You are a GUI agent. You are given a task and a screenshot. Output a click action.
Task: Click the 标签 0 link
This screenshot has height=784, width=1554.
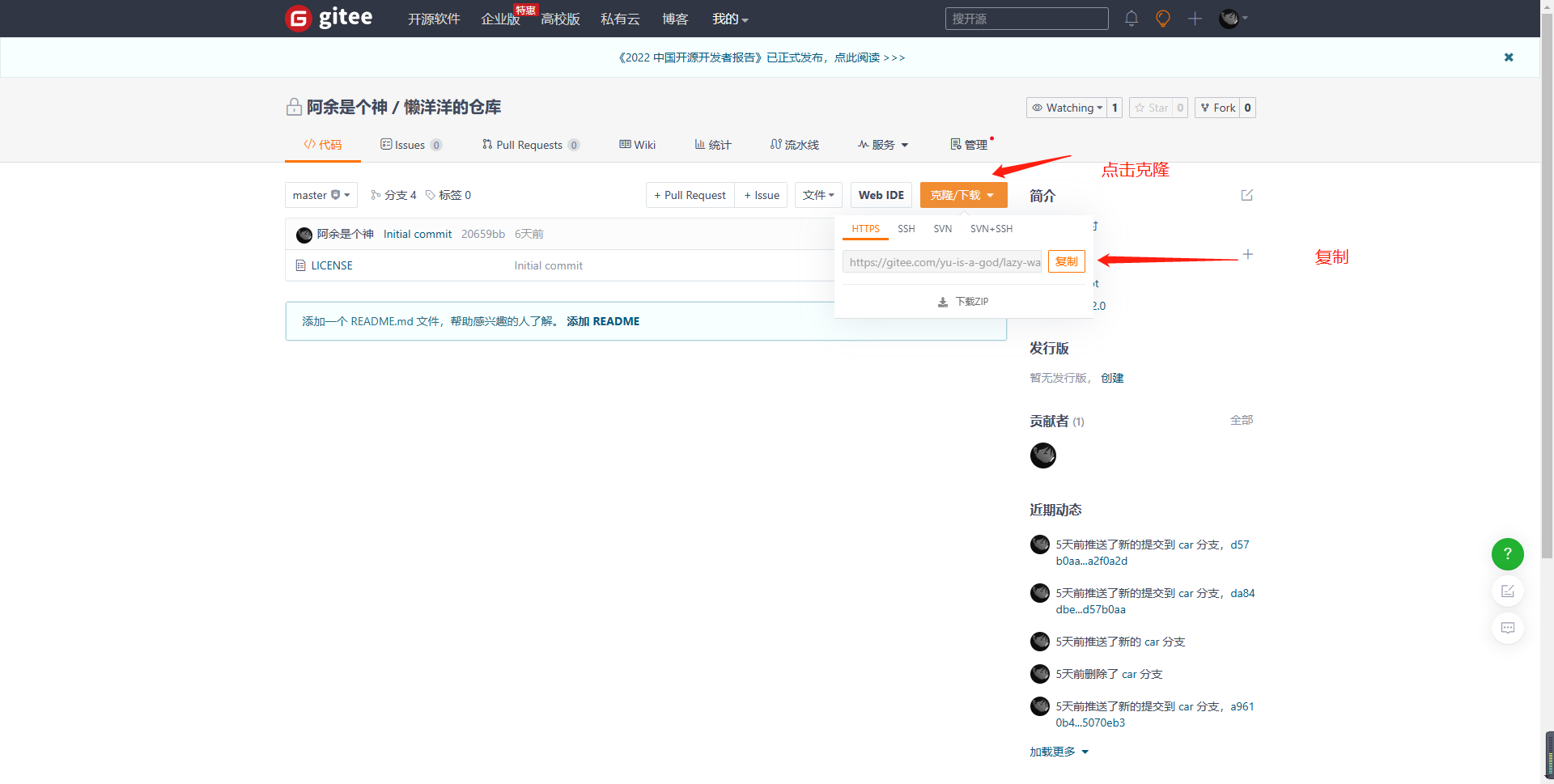(x=448, y=195)
